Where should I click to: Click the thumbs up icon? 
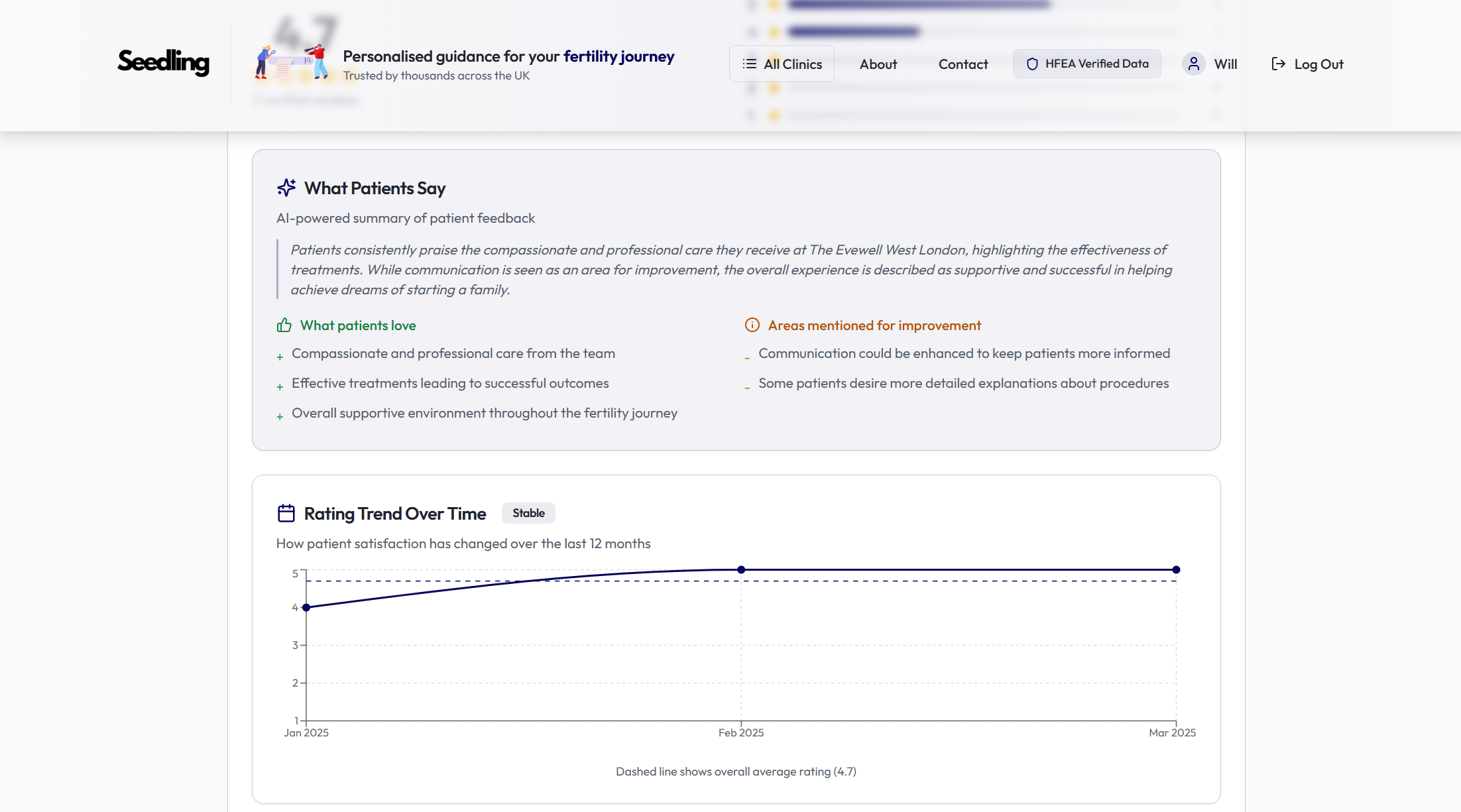(284, 325)
